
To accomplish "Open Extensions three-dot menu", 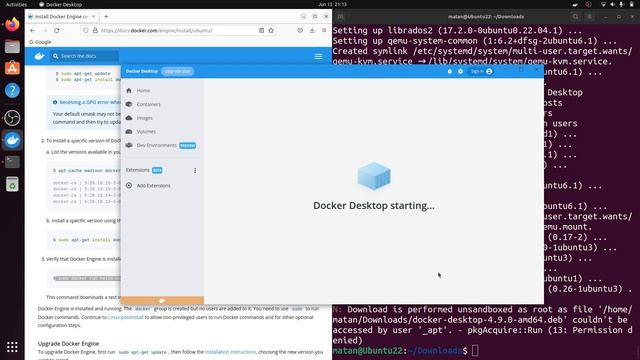I will pyautogui.click(x=195, y=170).
